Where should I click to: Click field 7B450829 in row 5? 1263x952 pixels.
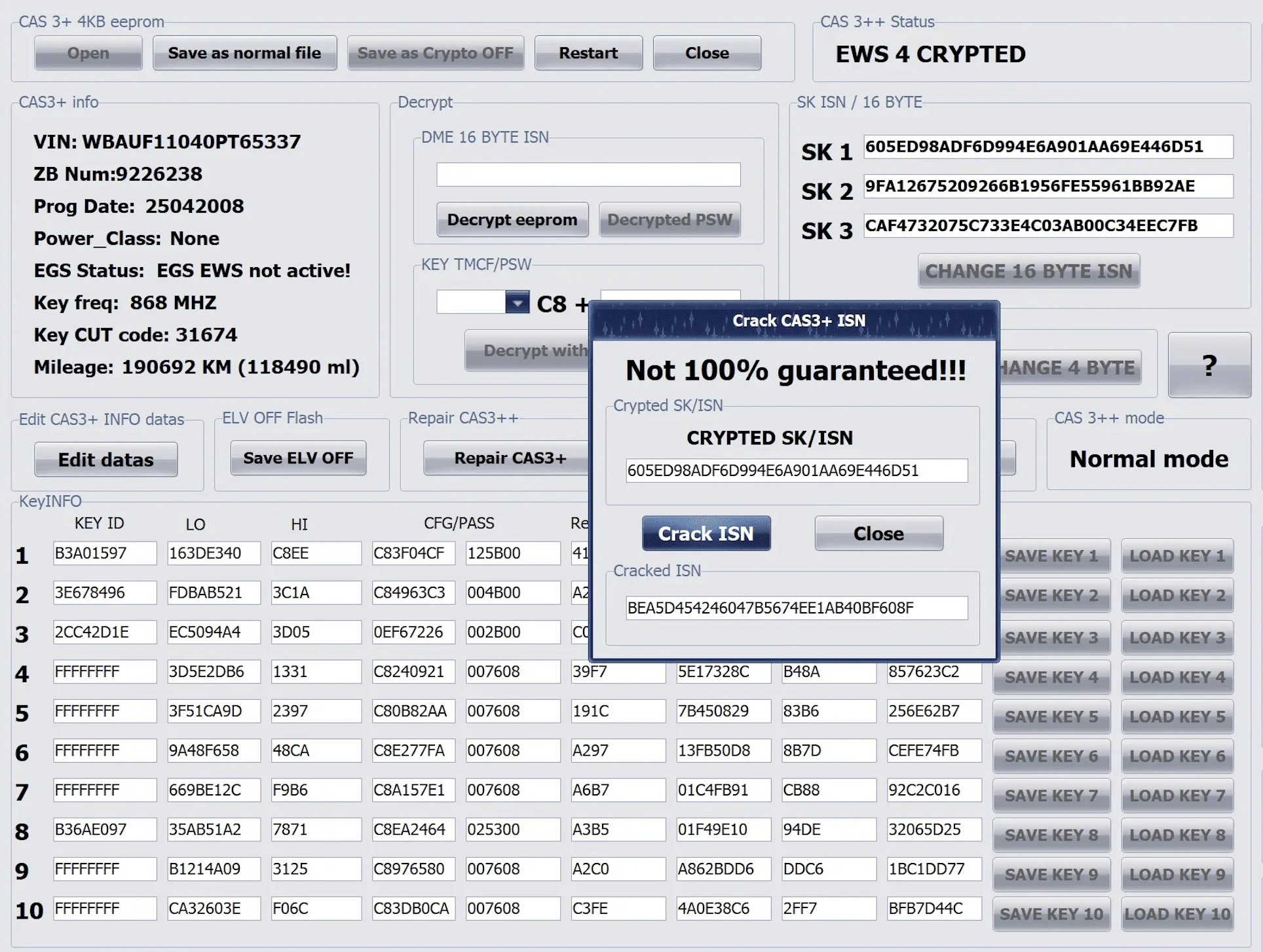(723, 711)
